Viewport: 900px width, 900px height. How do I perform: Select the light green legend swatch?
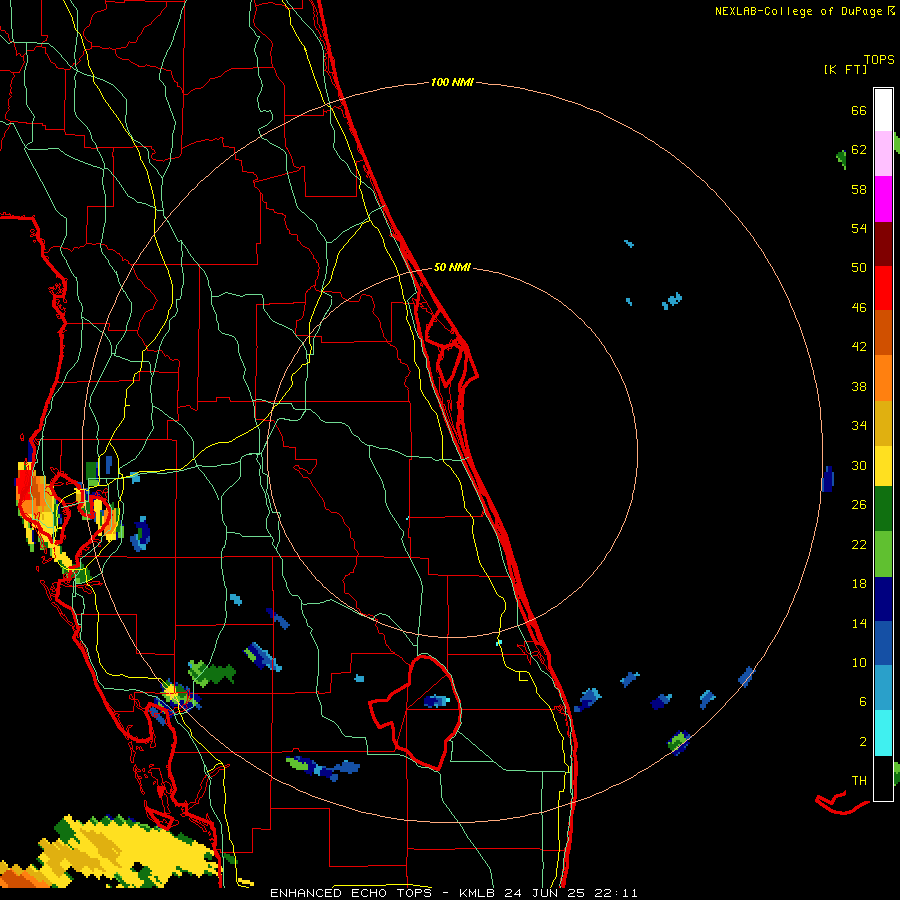pyautogui.click(x=883, y=554)
